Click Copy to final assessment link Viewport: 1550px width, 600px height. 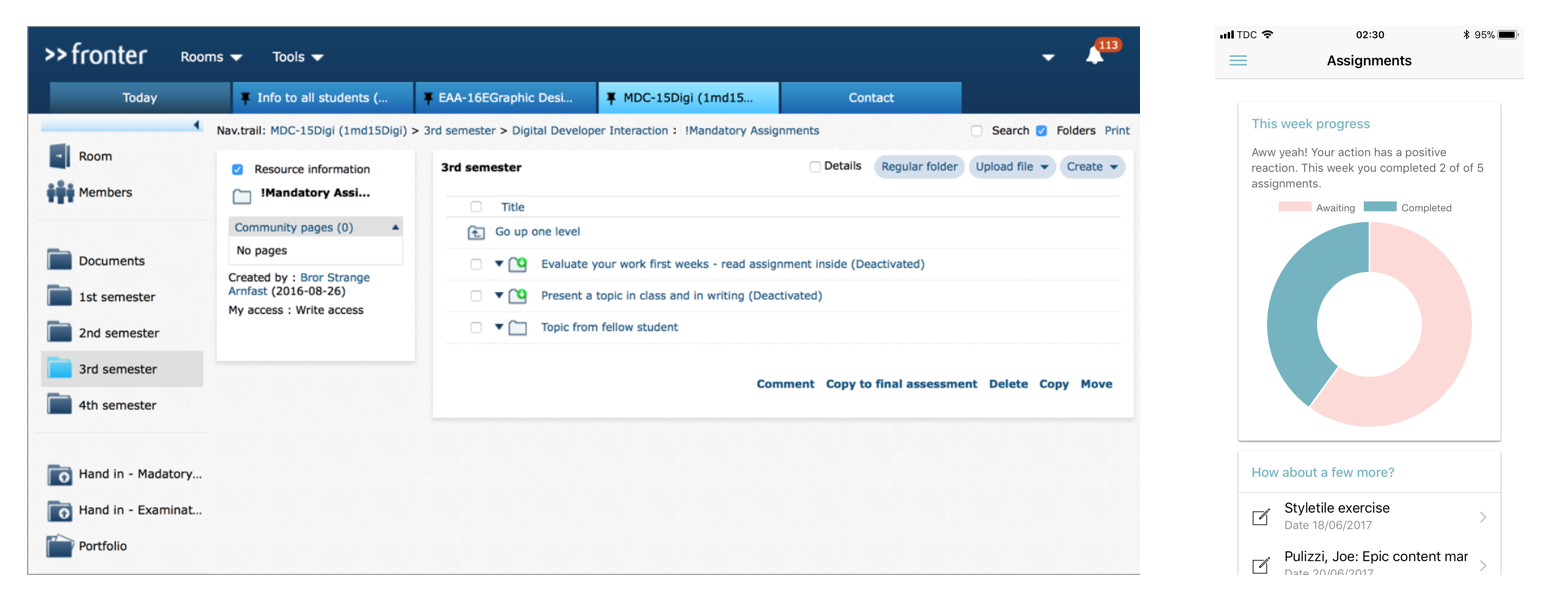[x=902, y=384]
